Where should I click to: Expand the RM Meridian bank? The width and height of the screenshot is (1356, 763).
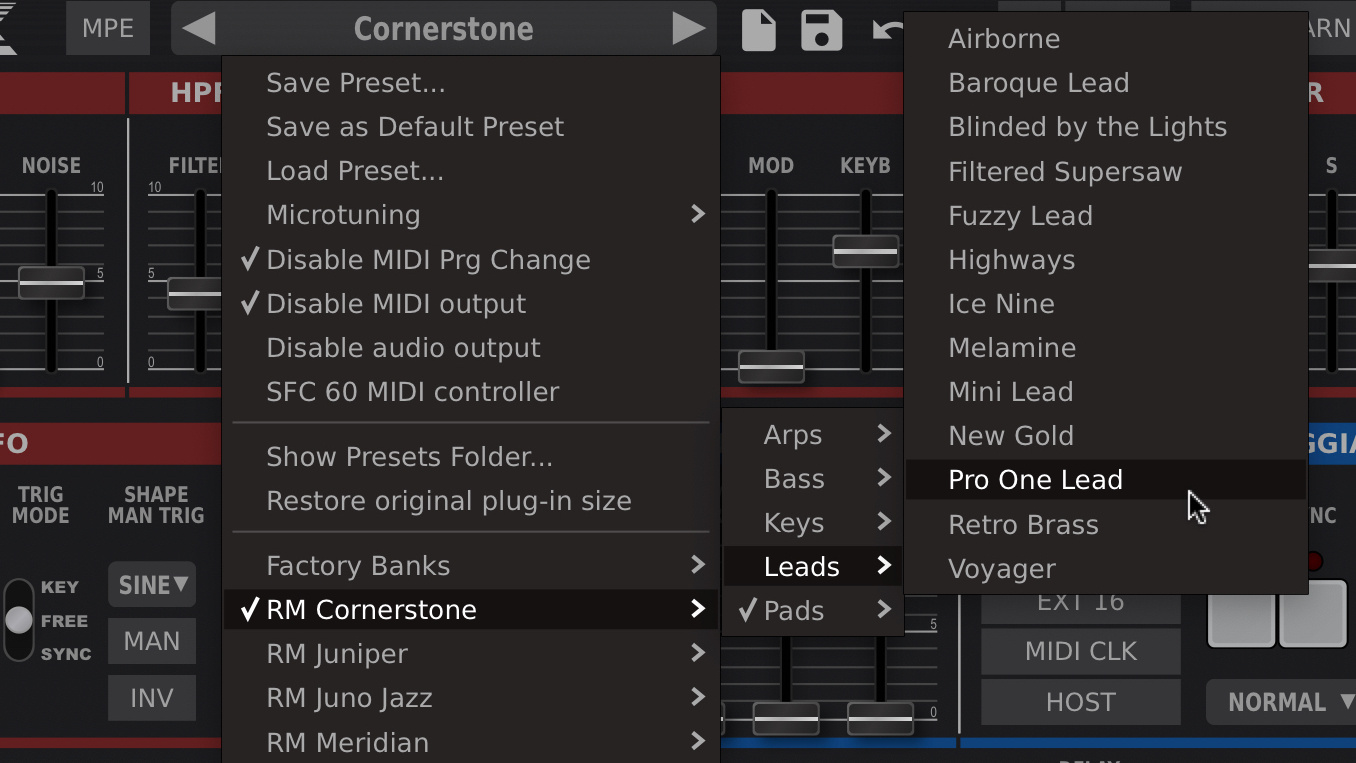(471, 742)
